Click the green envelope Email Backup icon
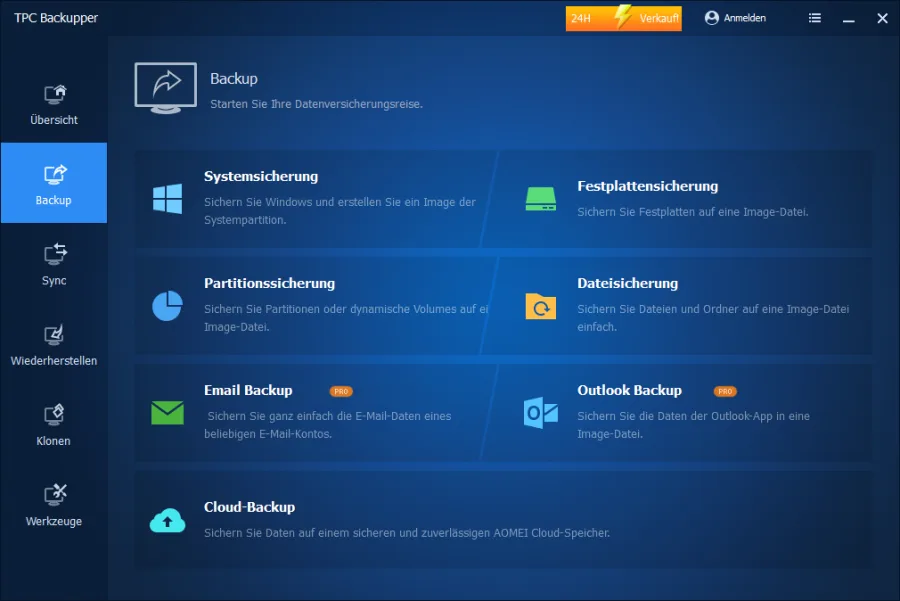The image size is (900, 601). click(168, 413)
